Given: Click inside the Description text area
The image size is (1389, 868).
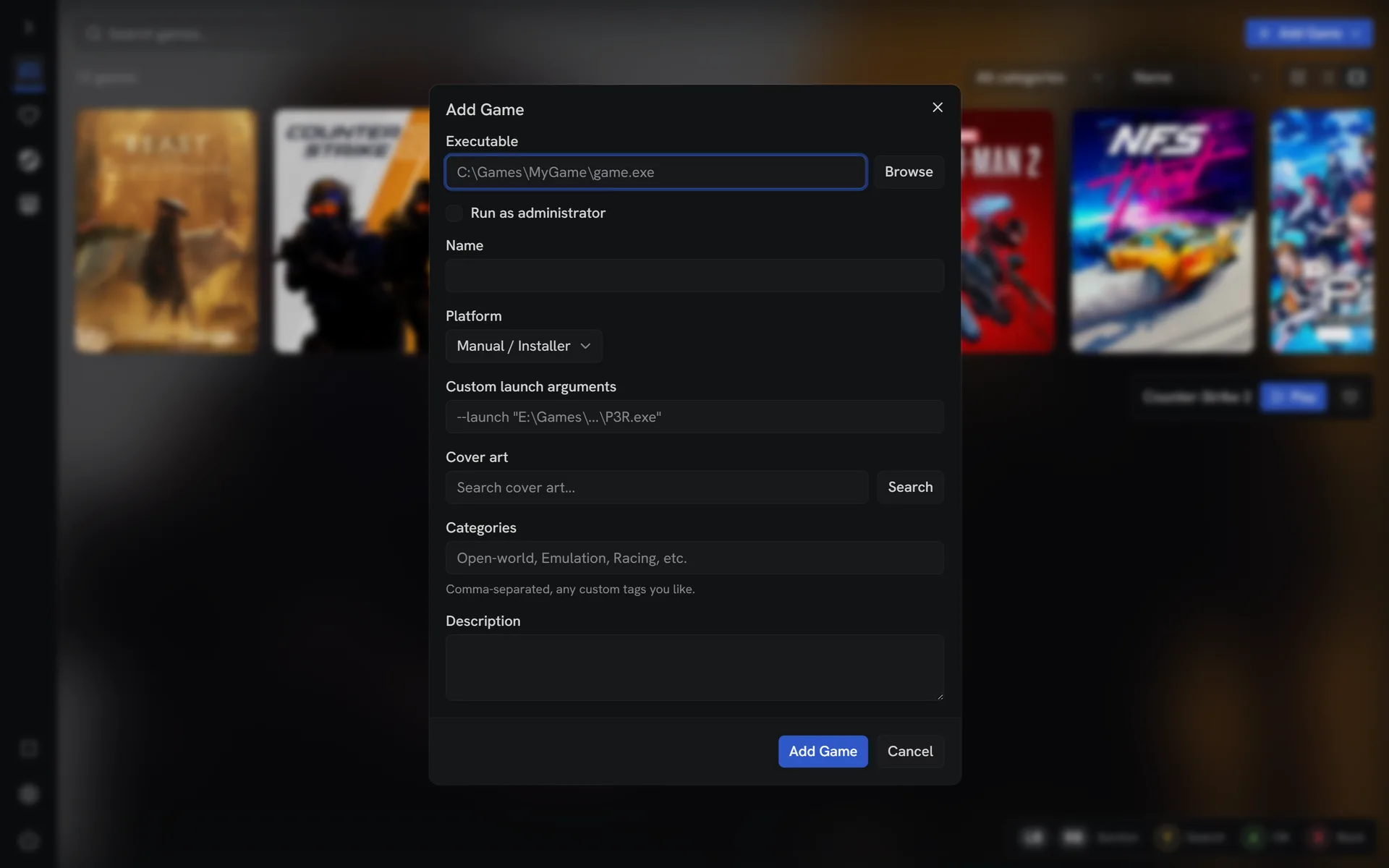Looking at the screenshot, I should click(x=694, y=668).
